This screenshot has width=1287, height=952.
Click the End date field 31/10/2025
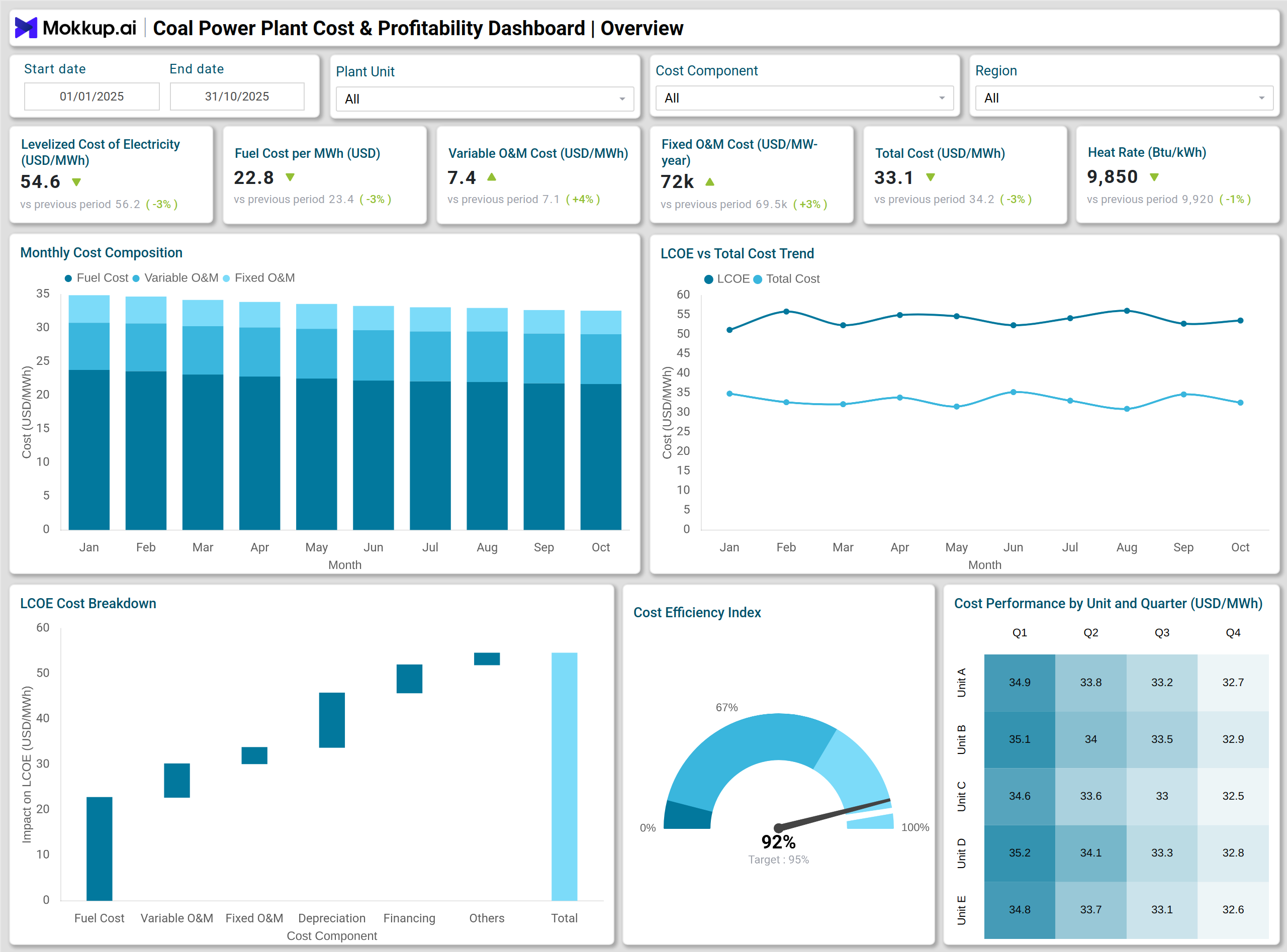[x=237, y=96]
